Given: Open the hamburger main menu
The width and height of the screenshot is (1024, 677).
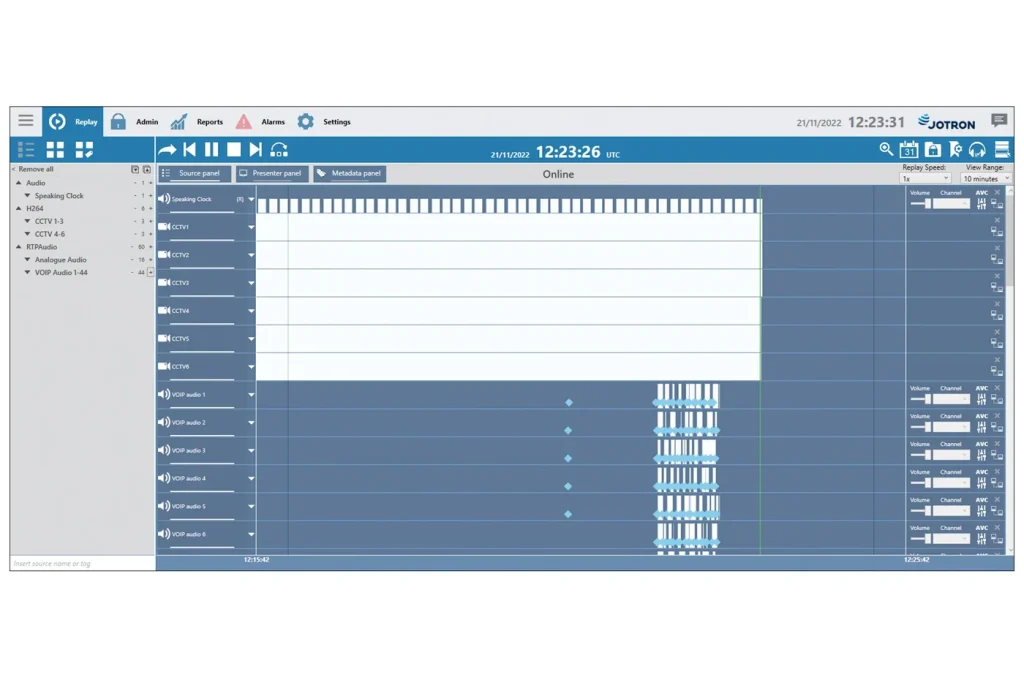Looking at the screenshot, I should pos(25,121).
